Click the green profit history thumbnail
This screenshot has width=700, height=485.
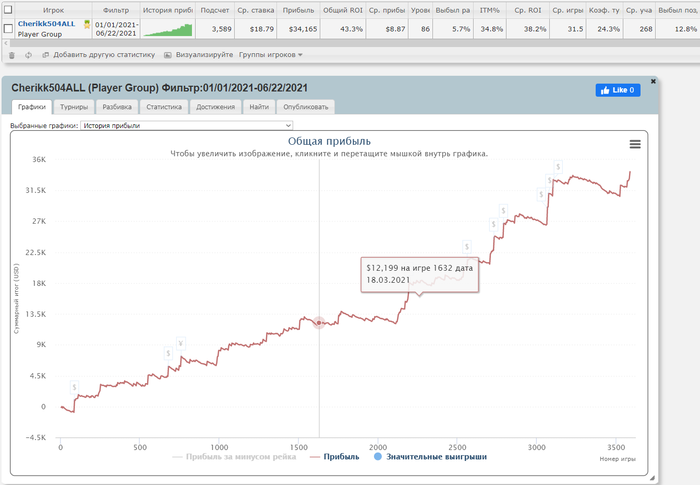click(x=168, y=29)
